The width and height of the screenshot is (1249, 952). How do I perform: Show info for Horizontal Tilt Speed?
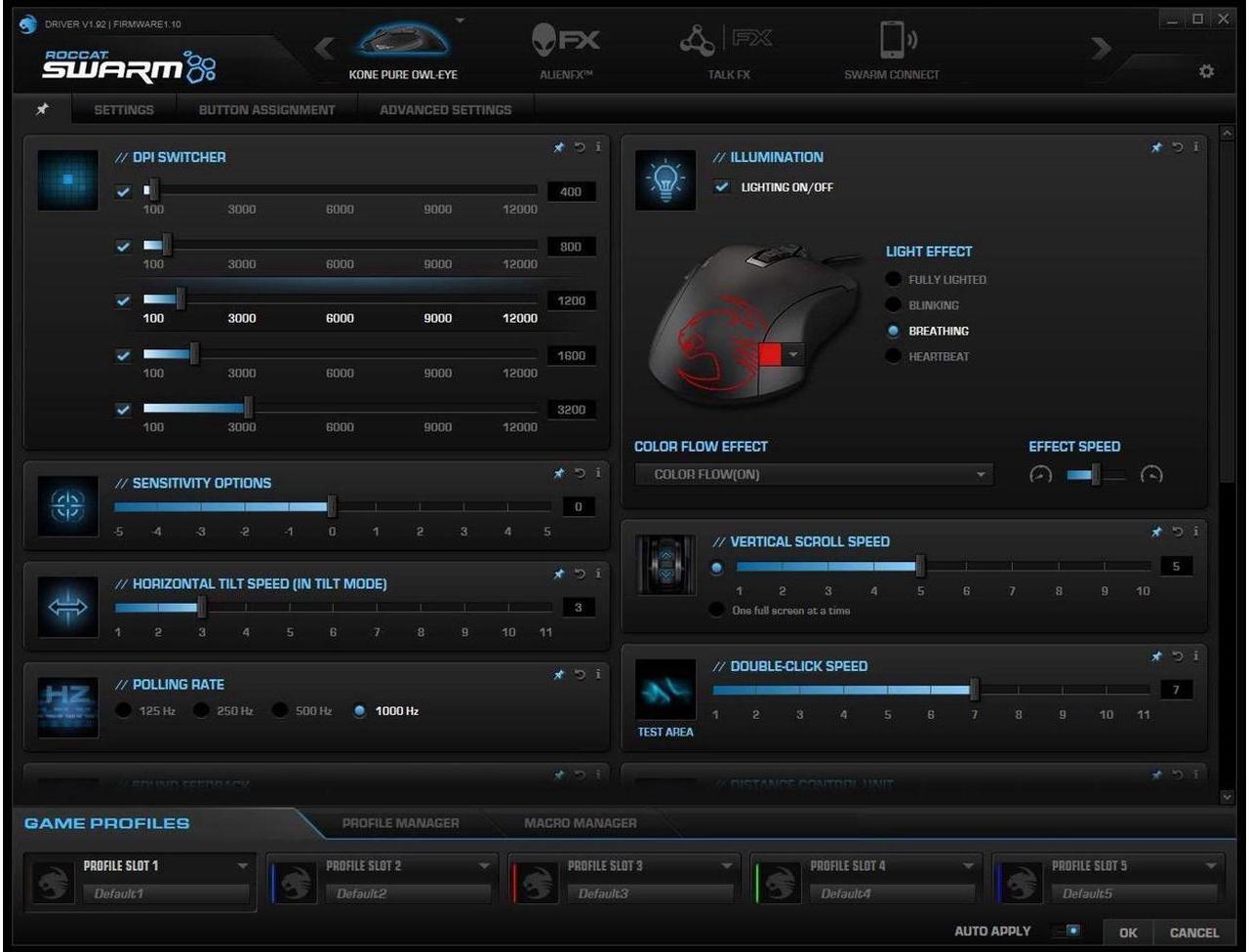point(597,574)
